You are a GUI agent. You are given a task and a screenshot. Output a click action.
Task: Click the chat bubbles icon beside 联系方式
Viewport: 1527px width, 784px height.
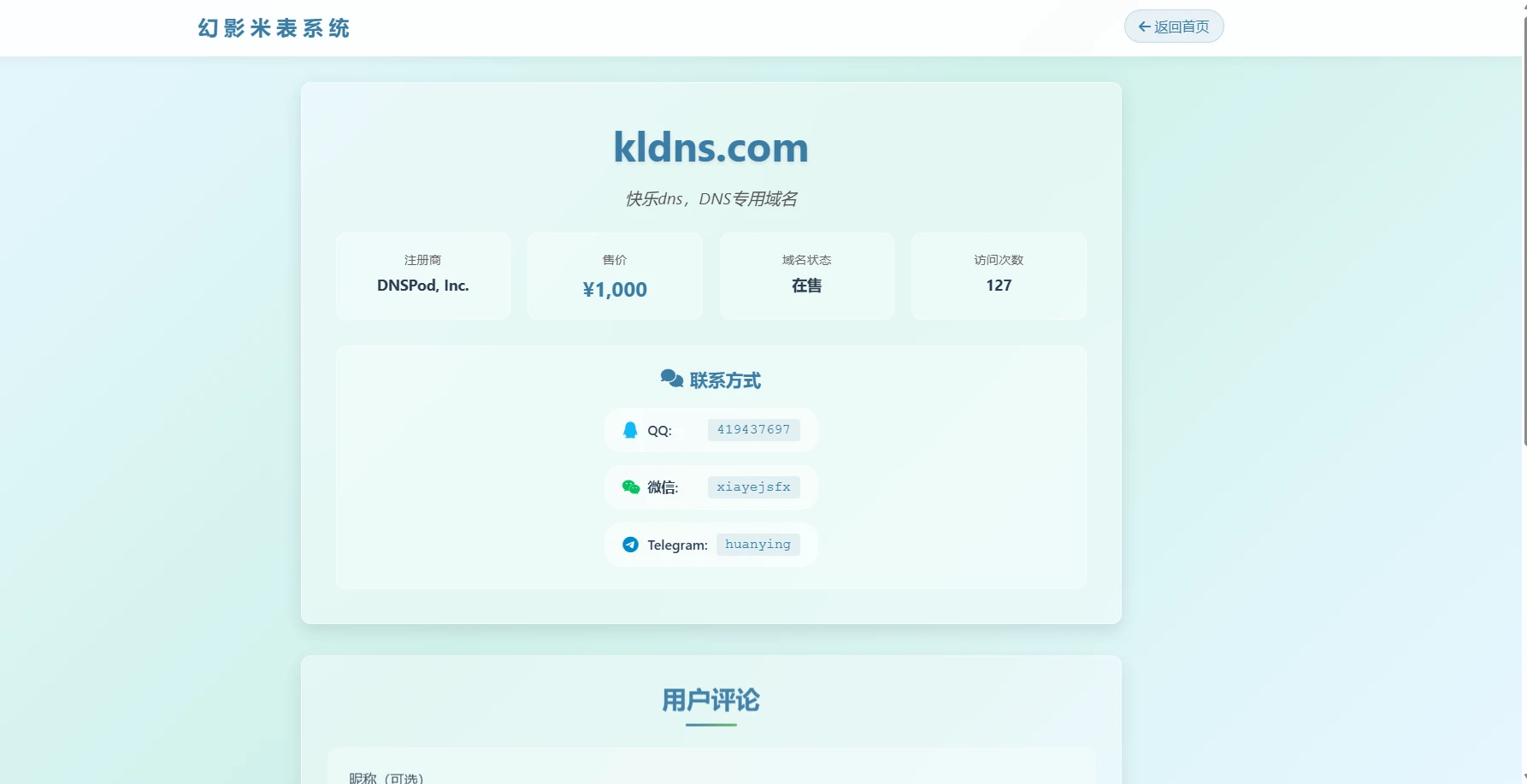click(671, 379)
